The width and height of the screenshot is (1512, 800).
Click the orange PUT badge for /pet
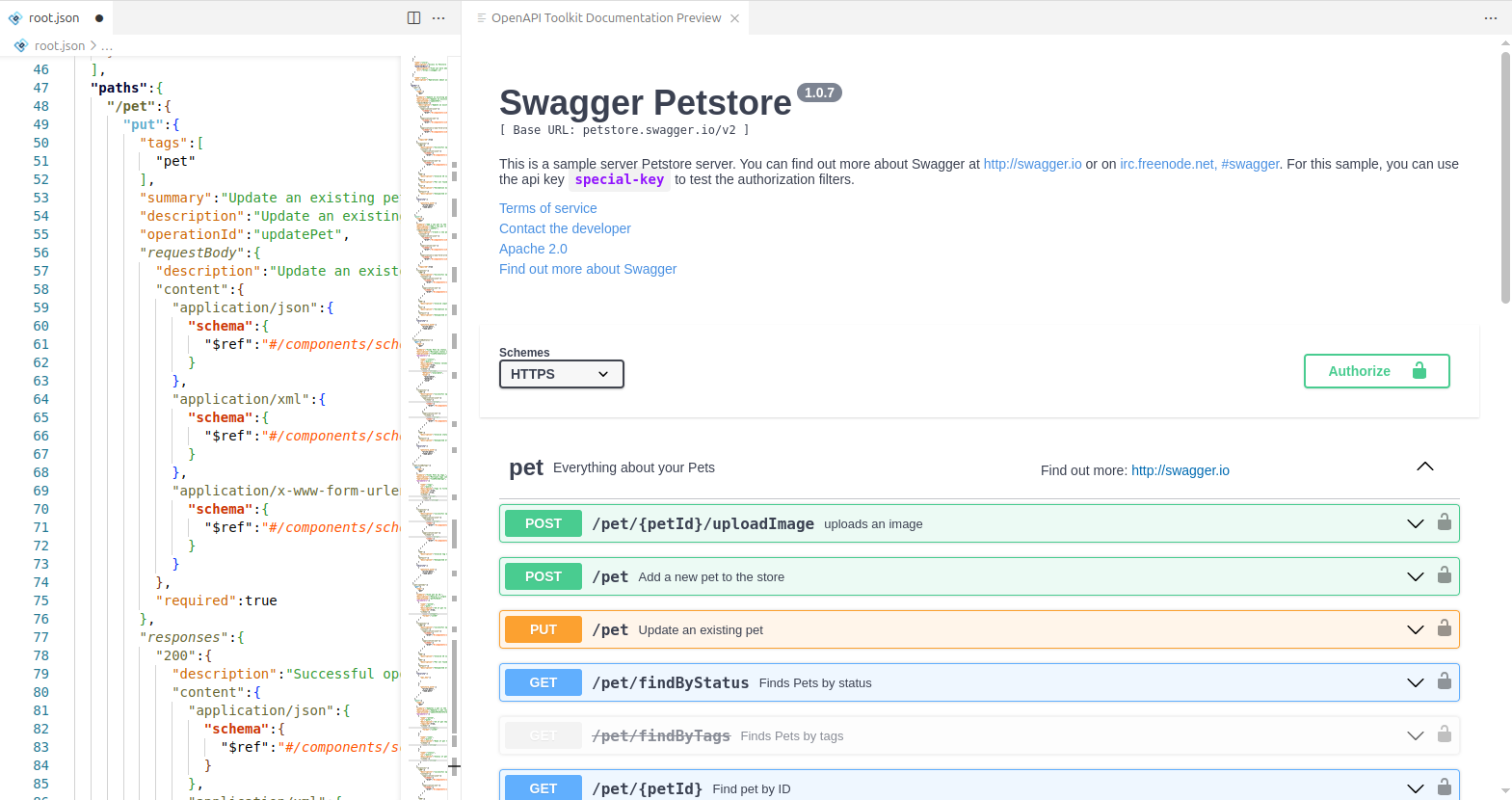544,629
